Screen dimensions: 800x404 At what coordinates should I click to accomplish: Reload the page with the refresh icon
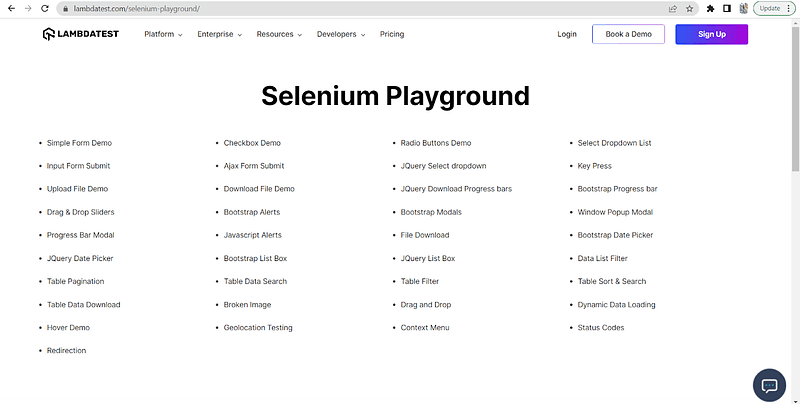click(44, 9)
